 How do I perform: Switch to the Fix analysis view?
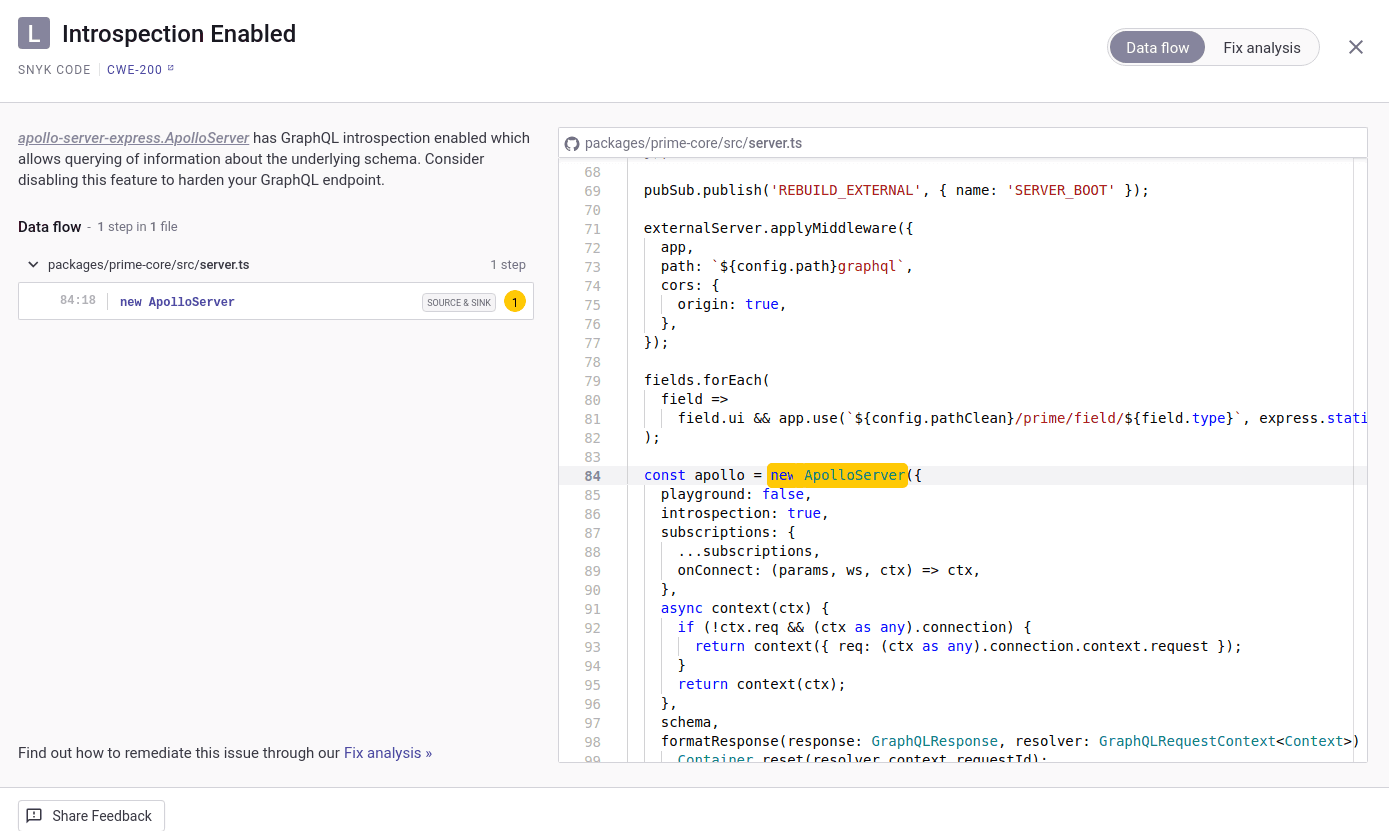coord(1262,47)
